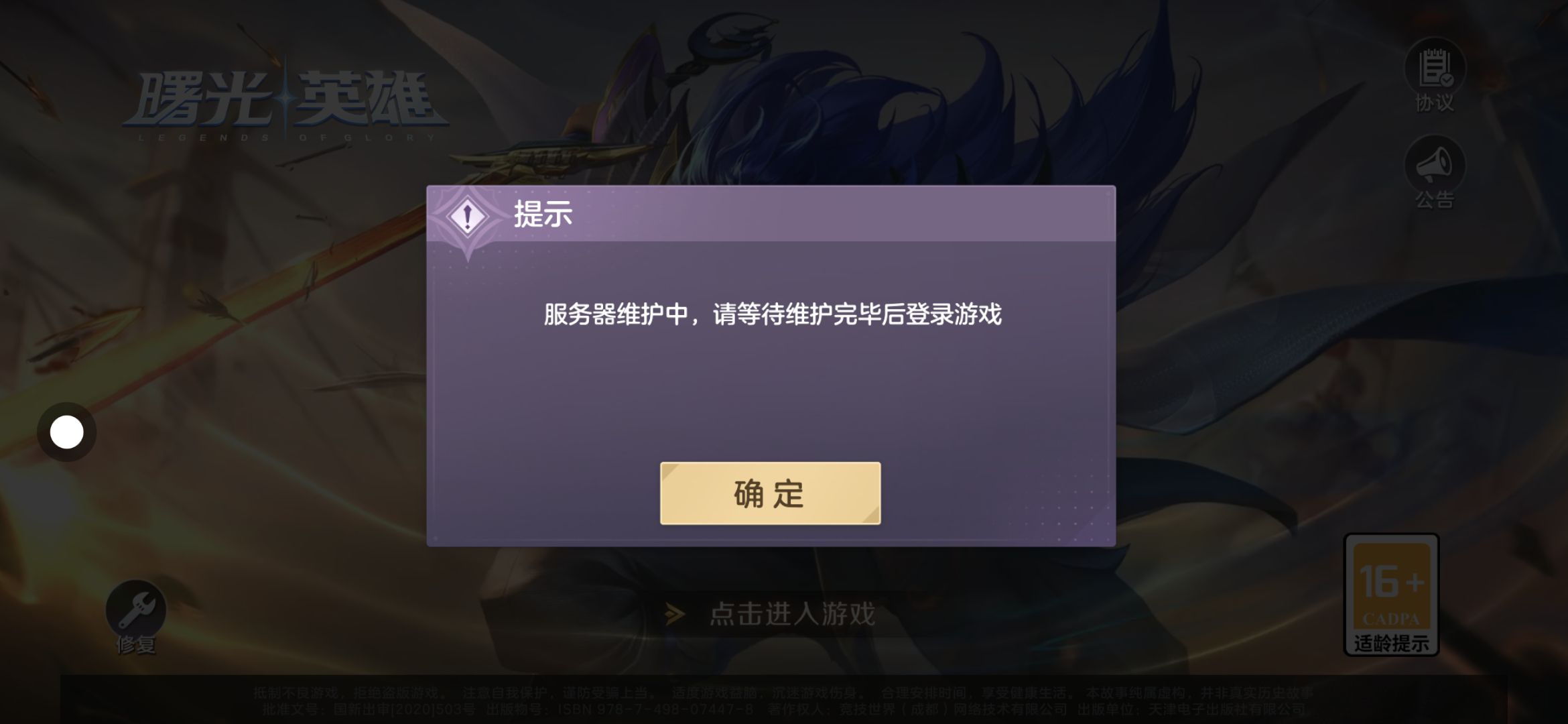Open the 16+ CADPA age rating badge
The image size is (1568, 724).
pos(1392,594)
